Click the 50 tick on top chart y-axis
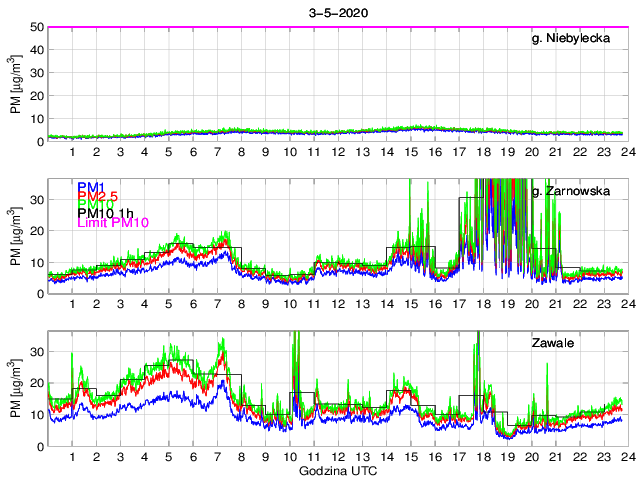 37,27
